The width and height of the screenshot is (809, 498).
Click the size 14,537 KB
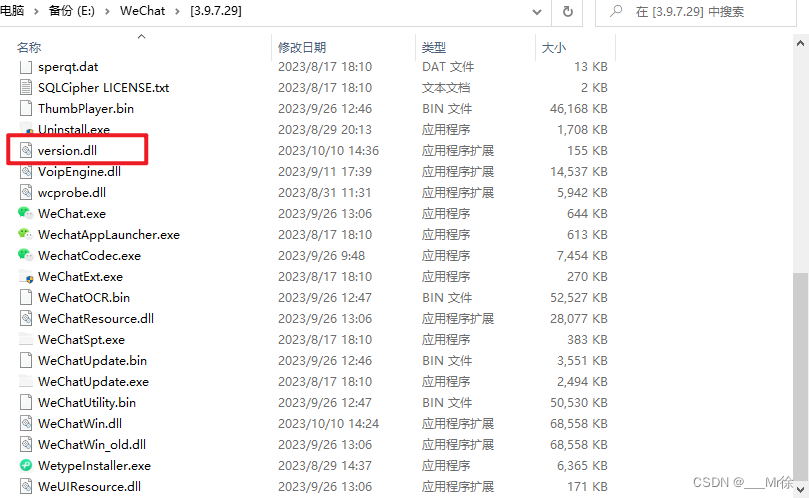coord(578,171)
